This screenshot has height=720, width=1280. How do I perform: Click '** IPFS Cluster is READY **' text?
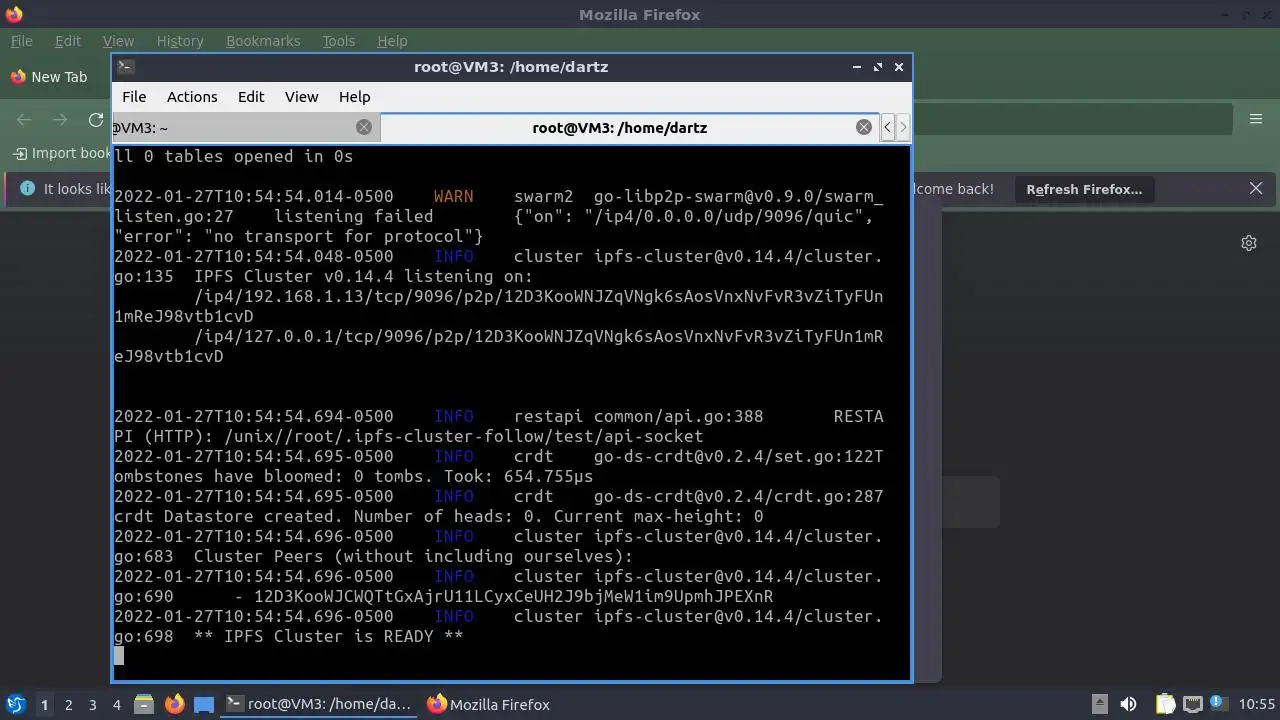click(x=329, y=636)
